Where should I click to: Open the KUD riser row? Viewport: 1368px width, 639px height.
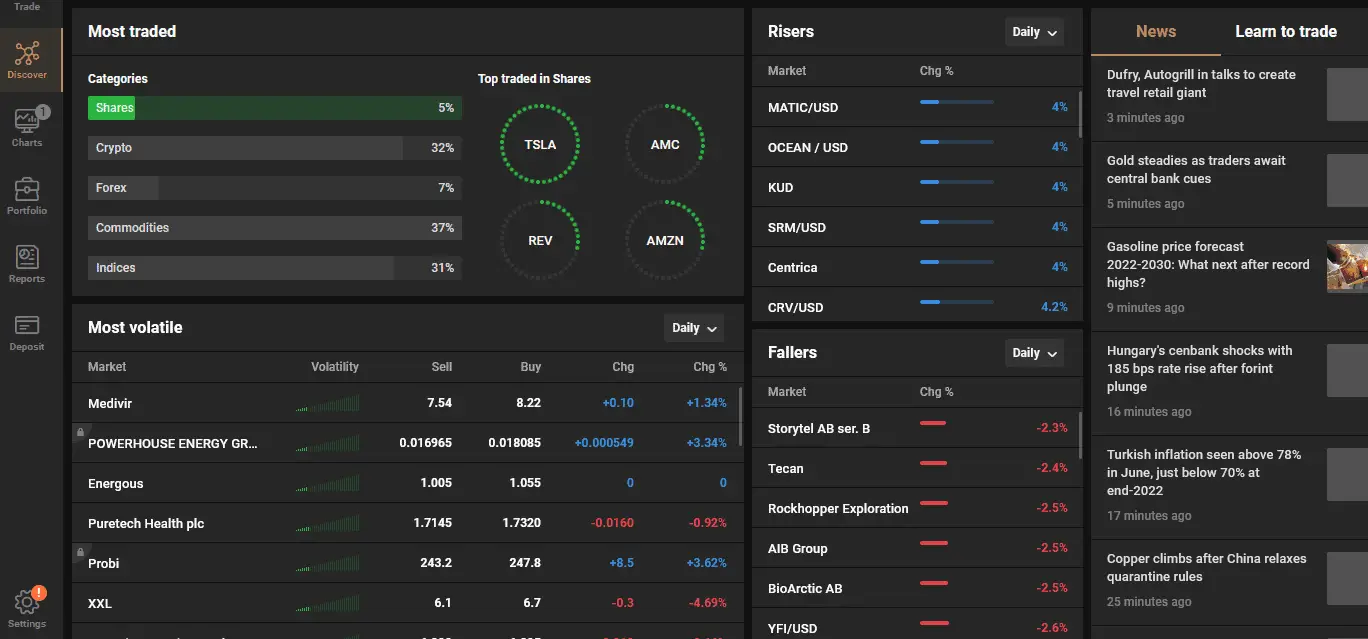[916, 187]
